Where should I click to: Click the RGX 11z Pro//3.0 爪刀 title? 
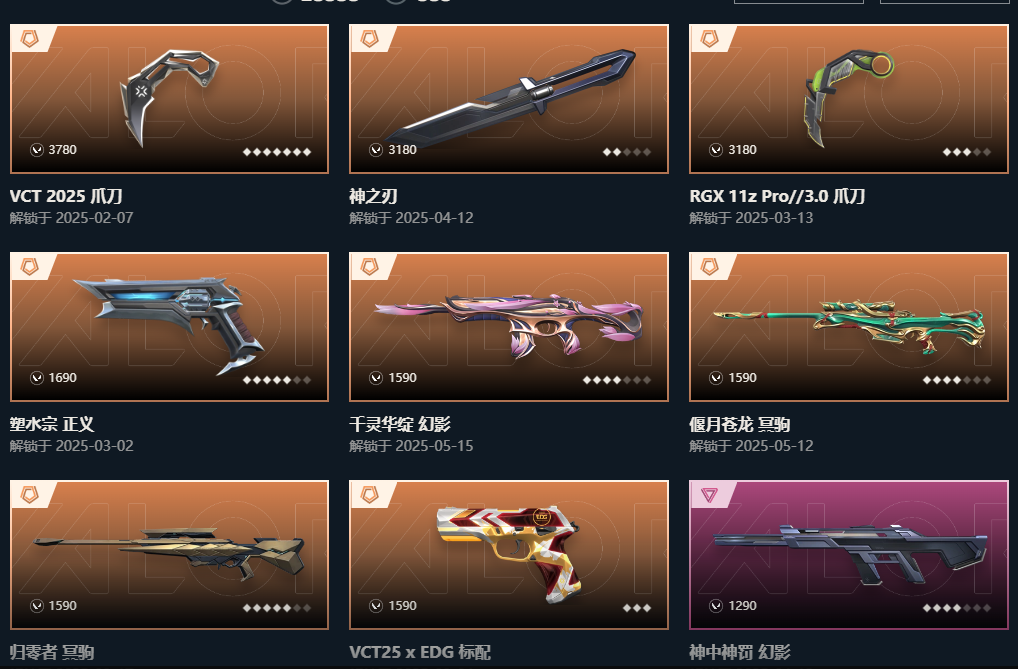pyautogui.click(x=777, y=196)
